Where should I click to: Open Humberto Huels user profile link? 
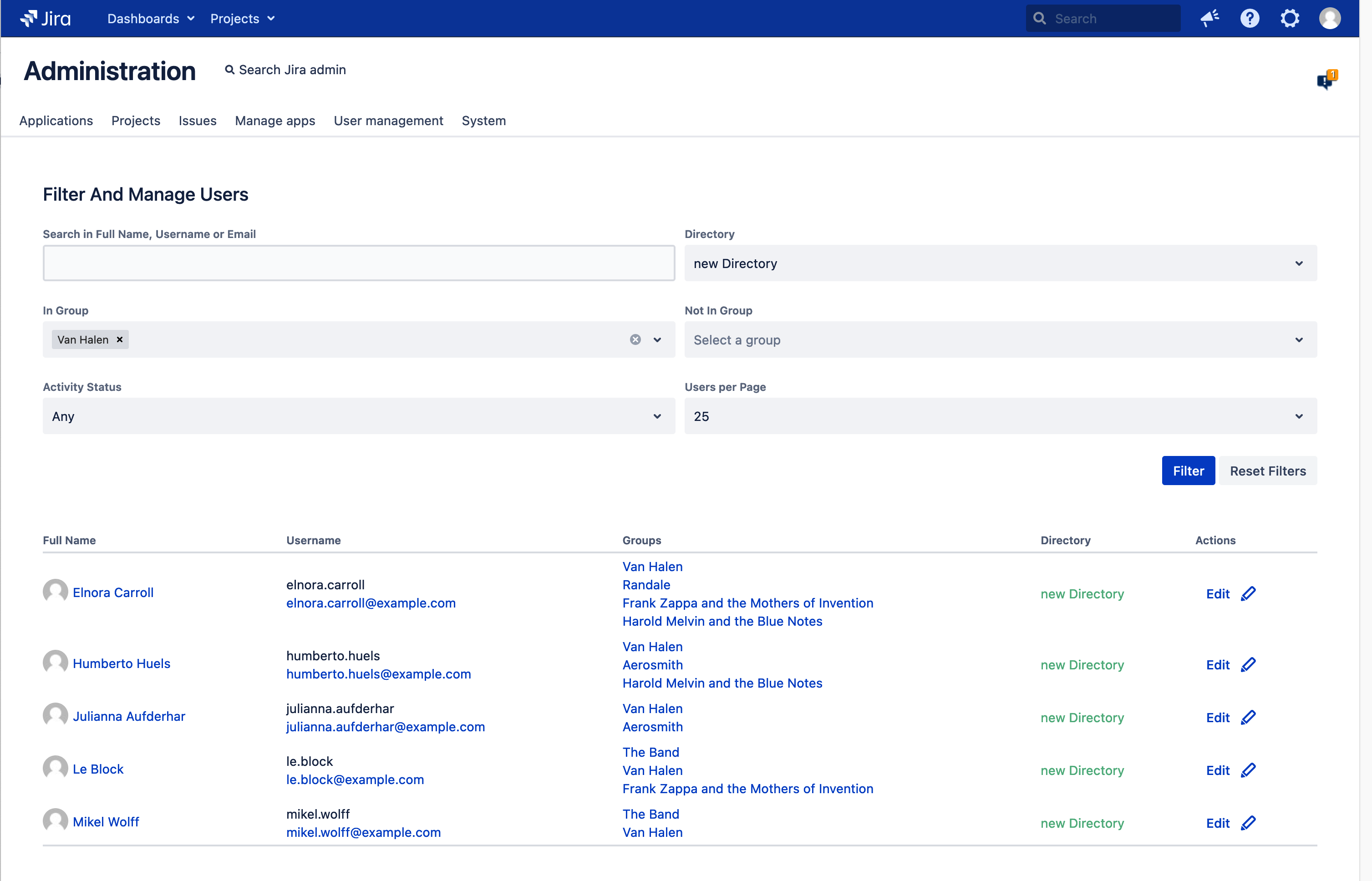[x=121, y=663]
